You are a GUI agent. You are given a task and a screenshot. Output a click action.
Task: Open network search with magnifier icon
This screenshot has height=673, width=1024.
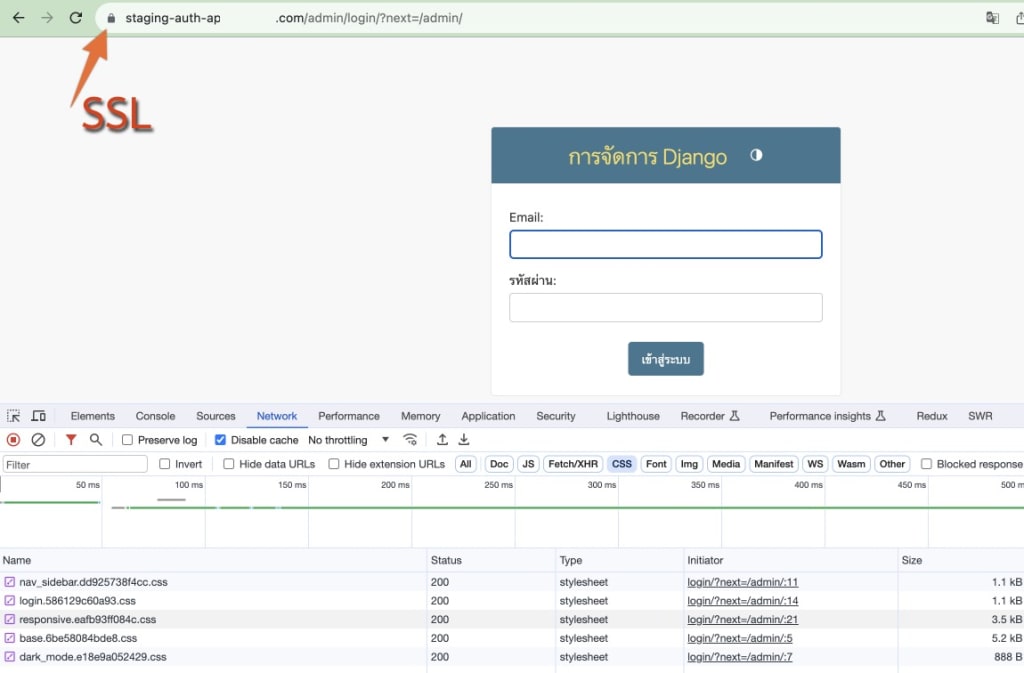(95, 440)
